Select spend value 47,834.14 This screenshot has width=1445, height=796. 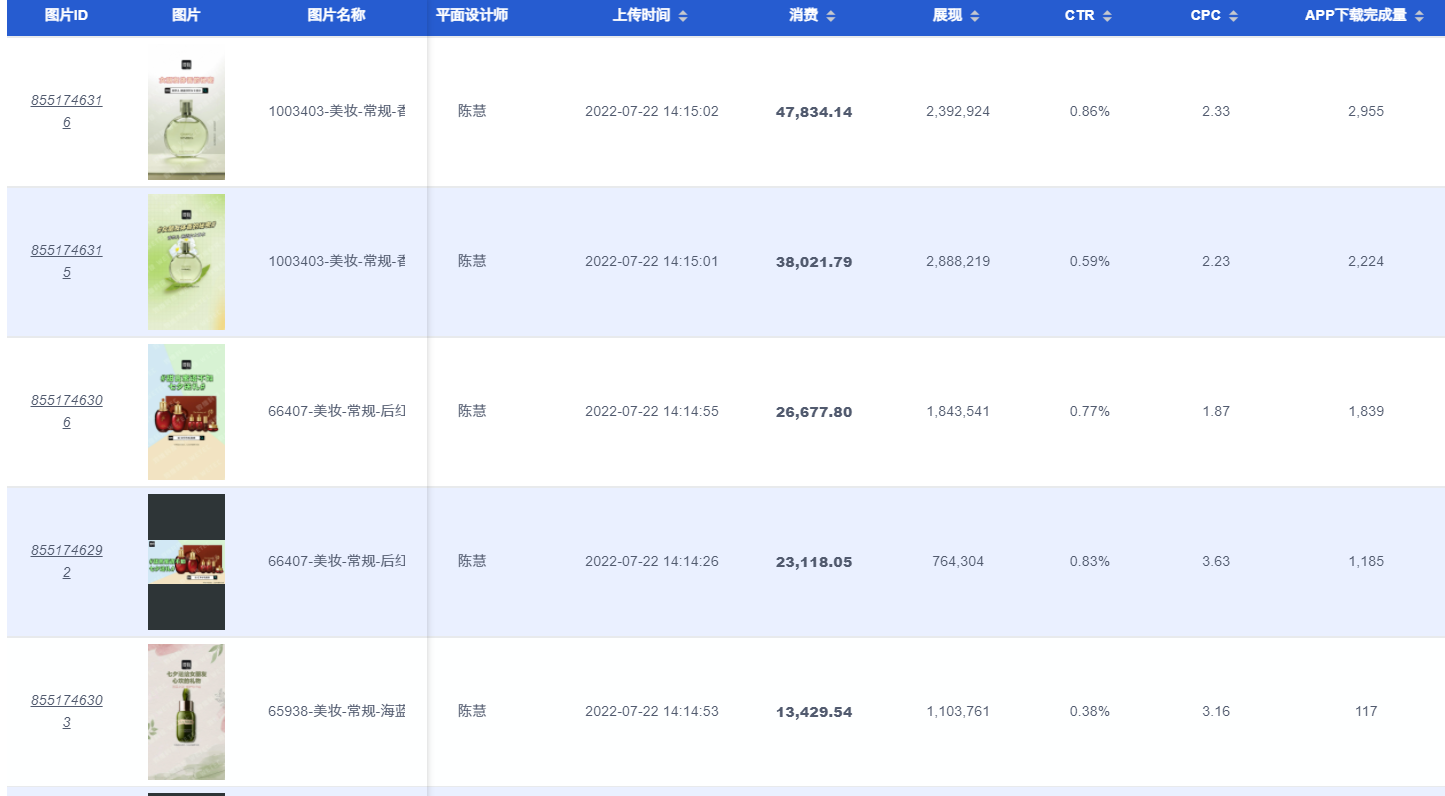814,112
